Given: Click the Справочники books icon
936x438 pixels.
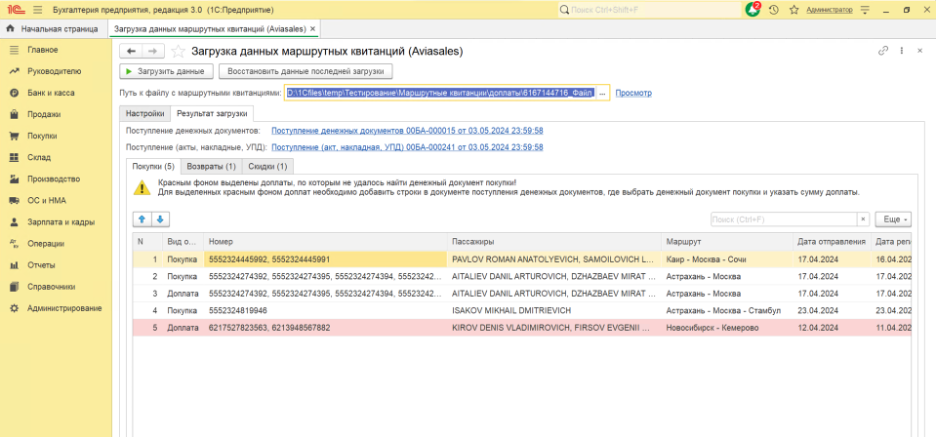Looking at the screenshot, I should [14, 286].
